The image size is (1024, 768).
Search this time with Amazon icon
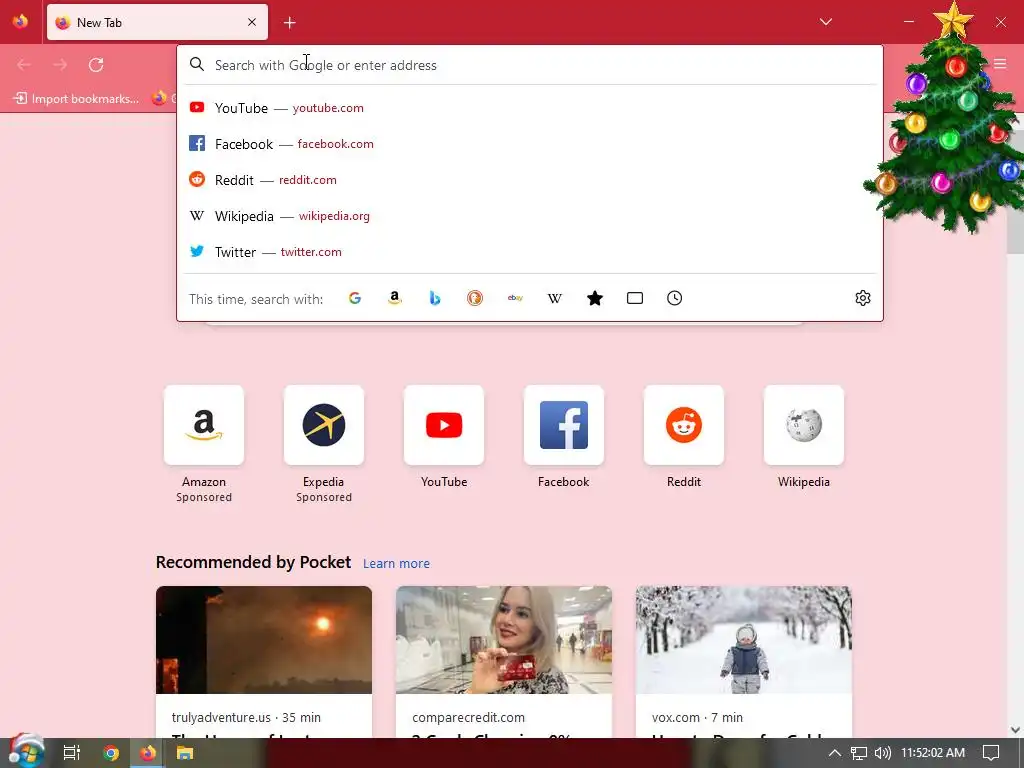point(394,298)
